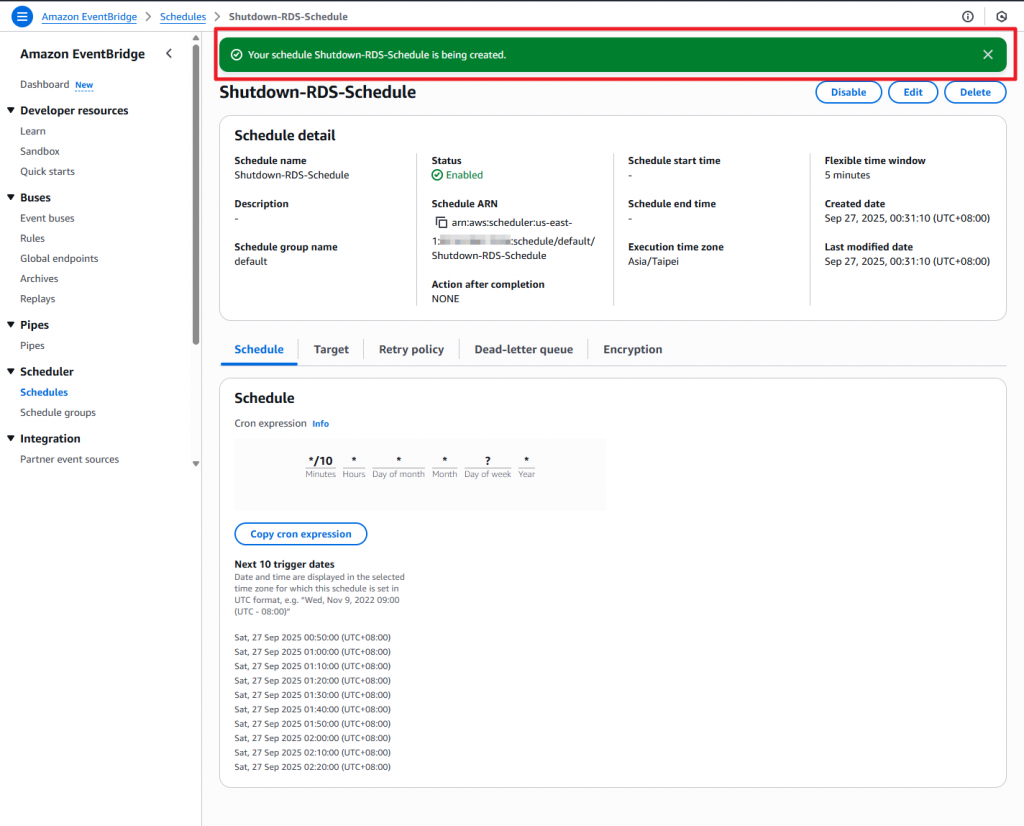Open Sandbox in the sidebar
This screenshot has height=826, width=1024.
tap(40, 151)
